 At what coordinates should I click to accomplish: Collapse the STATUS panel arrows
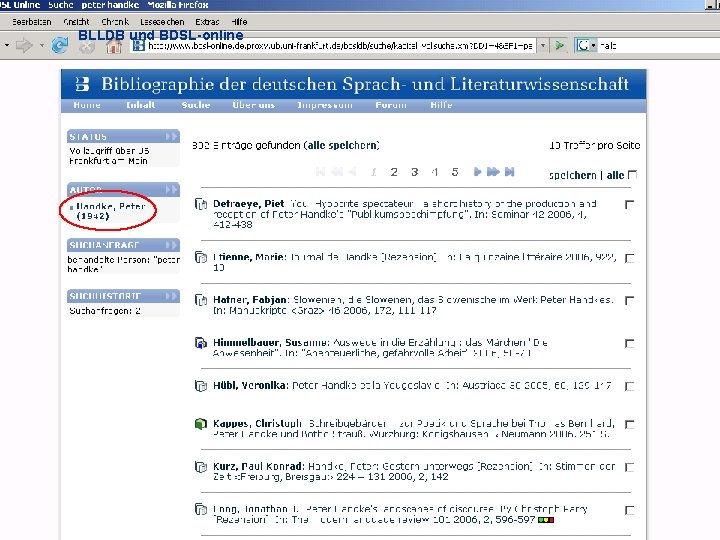[171, 136]
